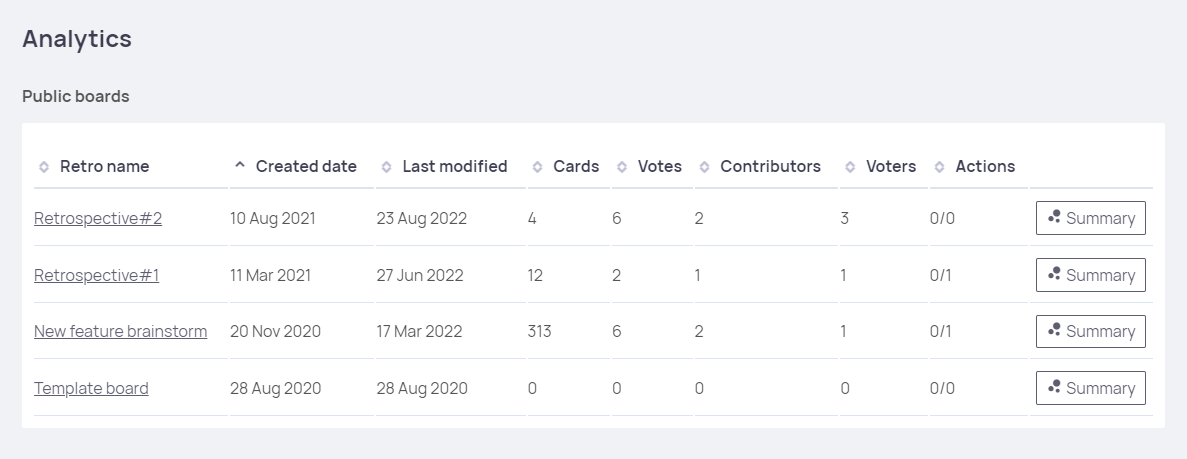
Task: Sort table by Last modified header
Action: tap(455, 166)
